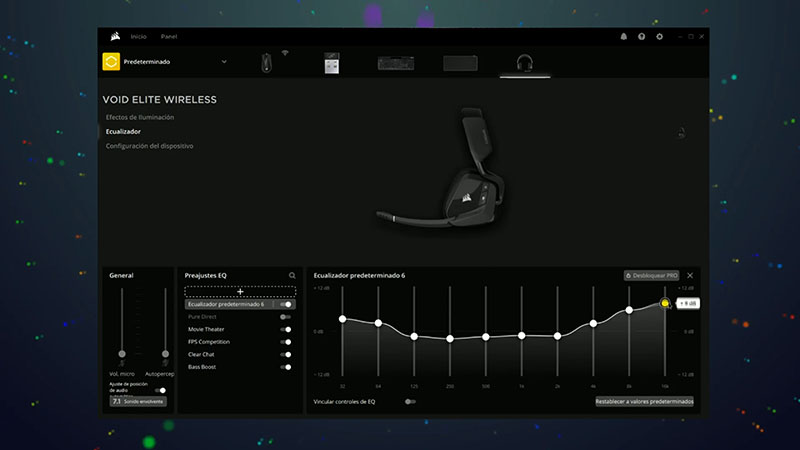
Task: Click the 32 Hz EQ band handle
Action: tap(342, 319)
